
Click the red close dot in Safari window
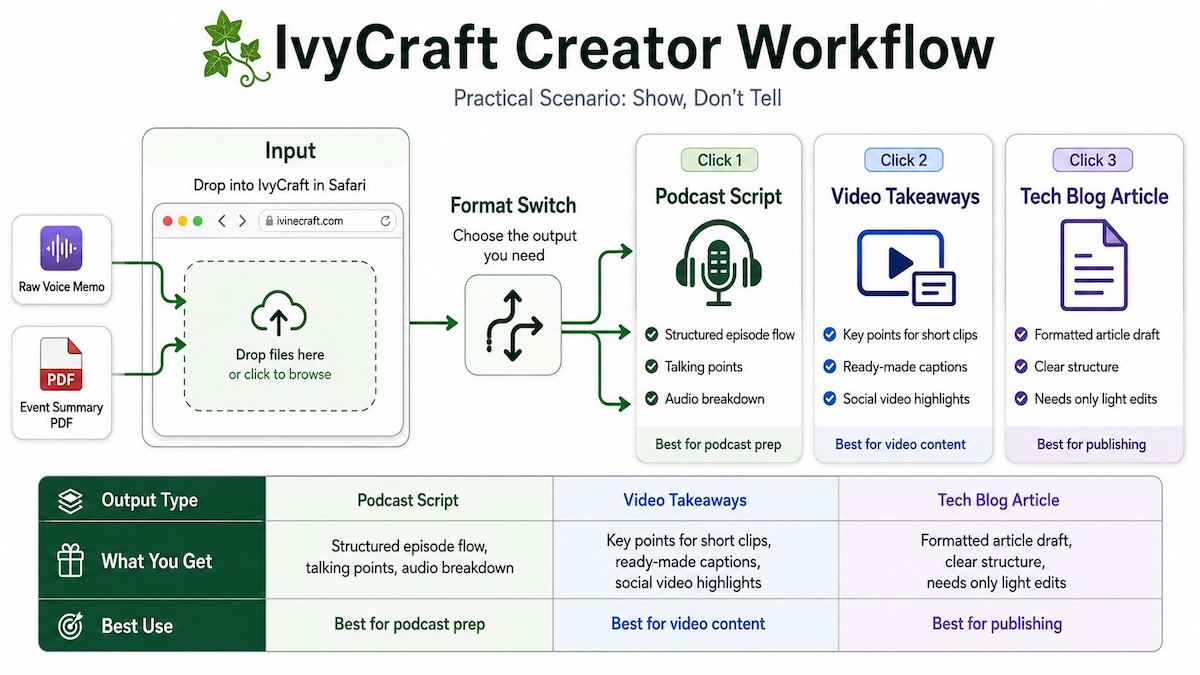click(x=167, y=221)
